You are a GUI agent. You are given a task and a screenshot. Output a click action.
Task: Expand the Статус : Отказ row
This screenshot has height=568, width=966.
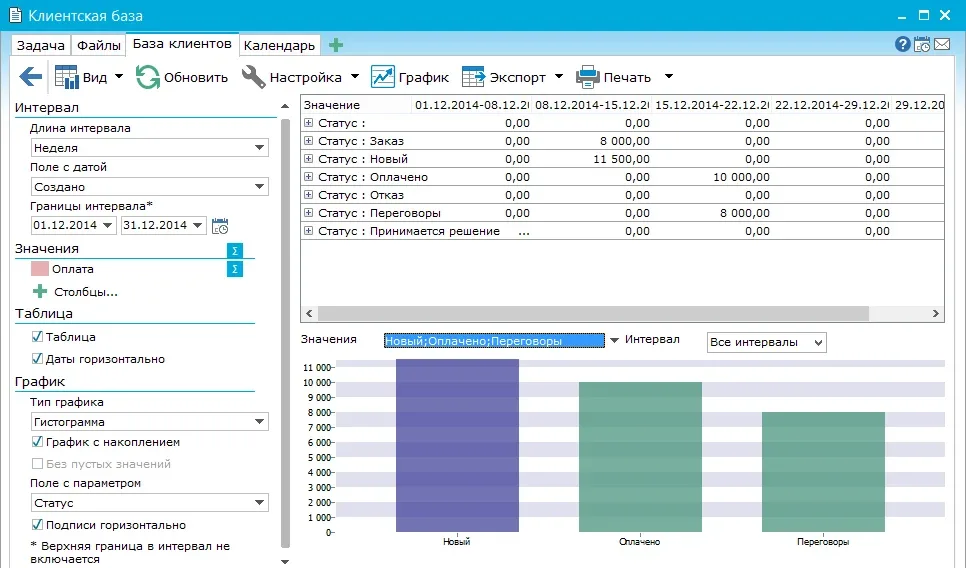[x=309, y=194]
